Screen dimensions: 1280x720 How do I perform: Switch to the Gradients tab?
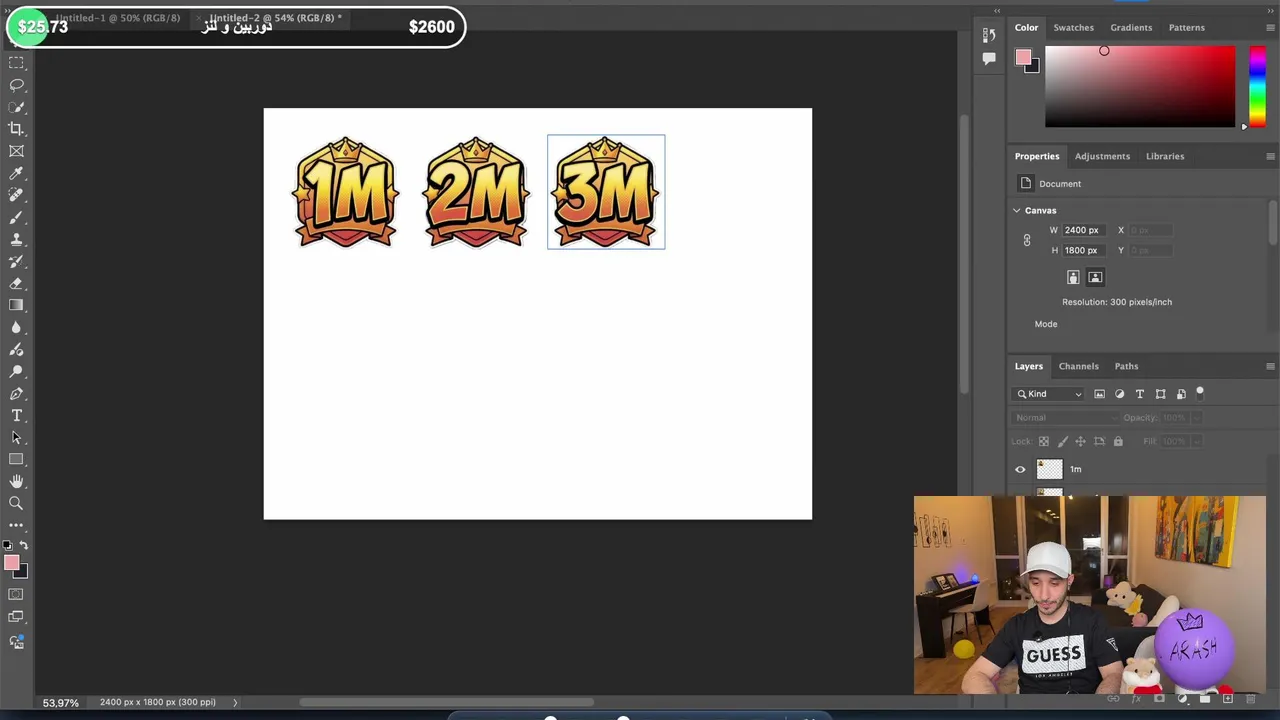(x=1131, y=27)
